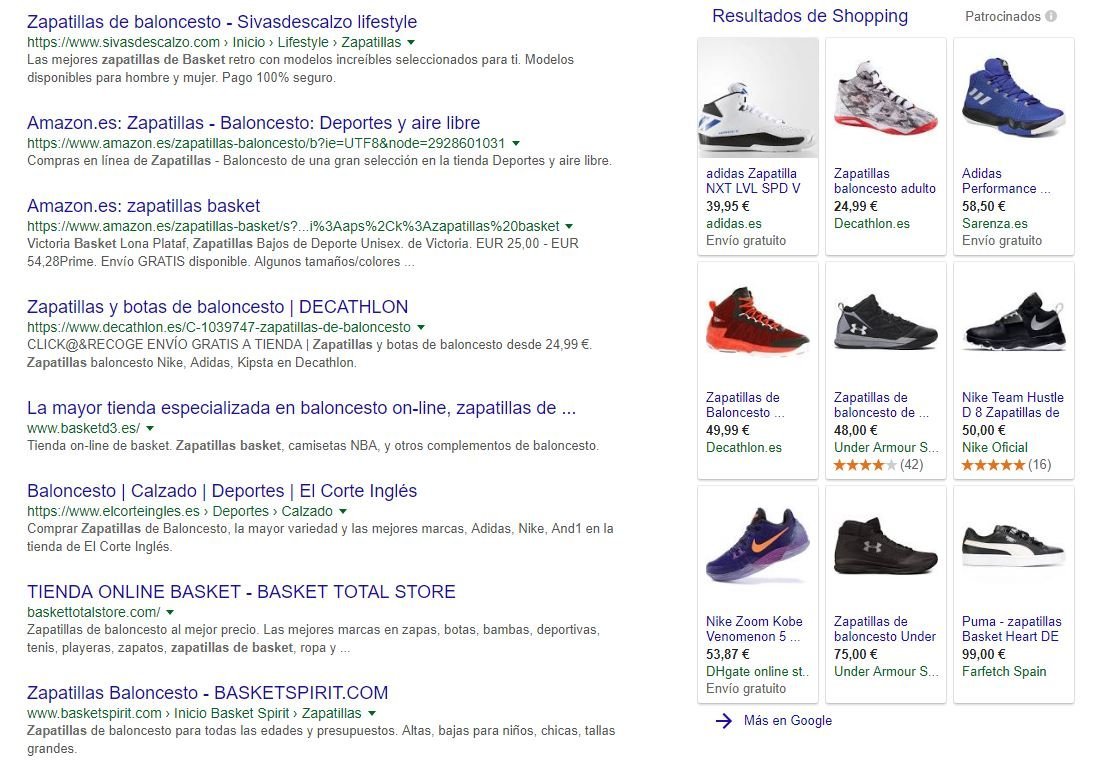Click the DHgate online st.. seller name
The image size is (1107, 764).
click(x=758, y=671)
